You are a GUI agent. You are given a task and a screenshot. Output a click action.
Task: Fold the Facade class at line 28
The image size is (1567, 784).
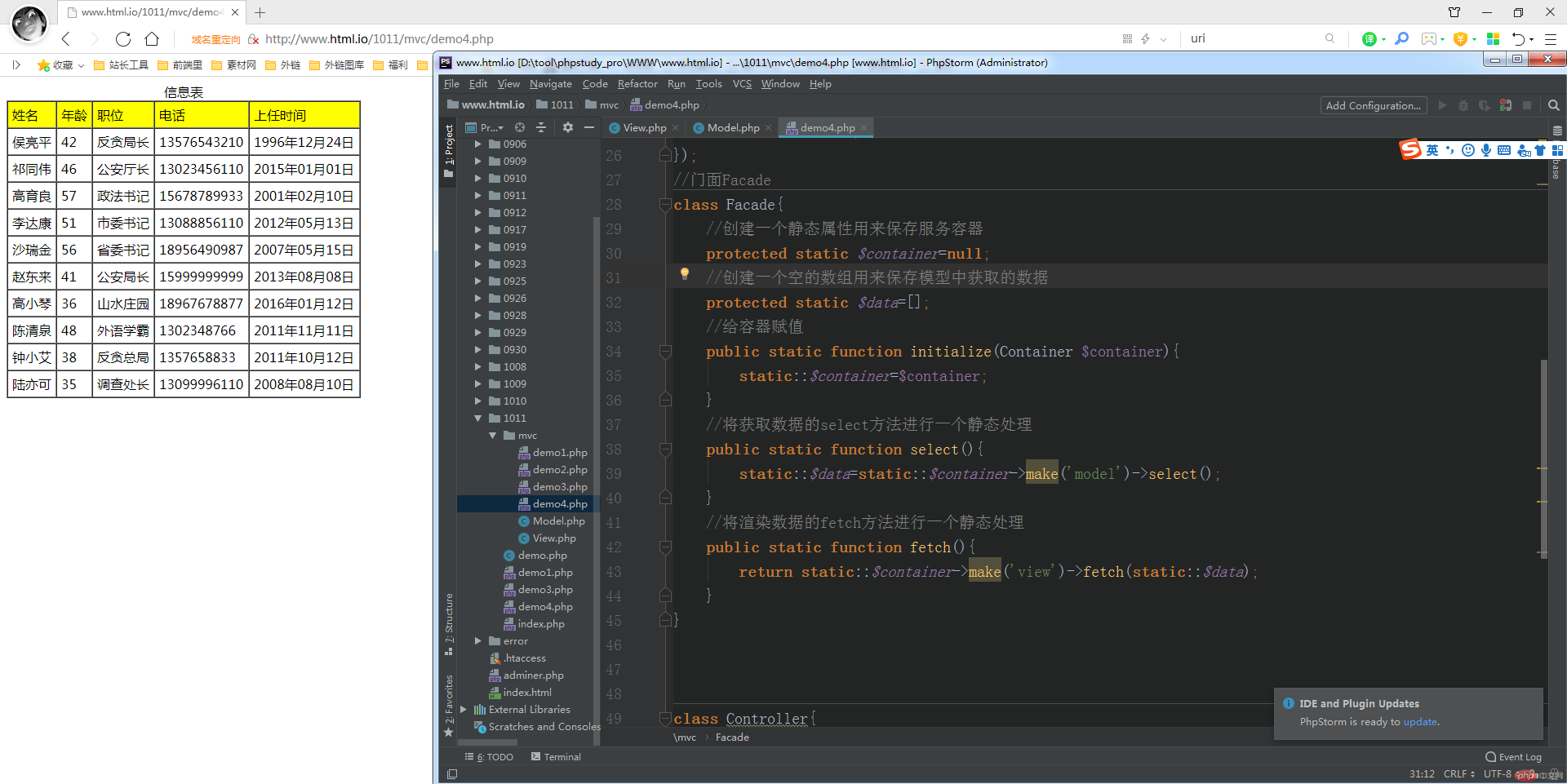pos(665,205)
